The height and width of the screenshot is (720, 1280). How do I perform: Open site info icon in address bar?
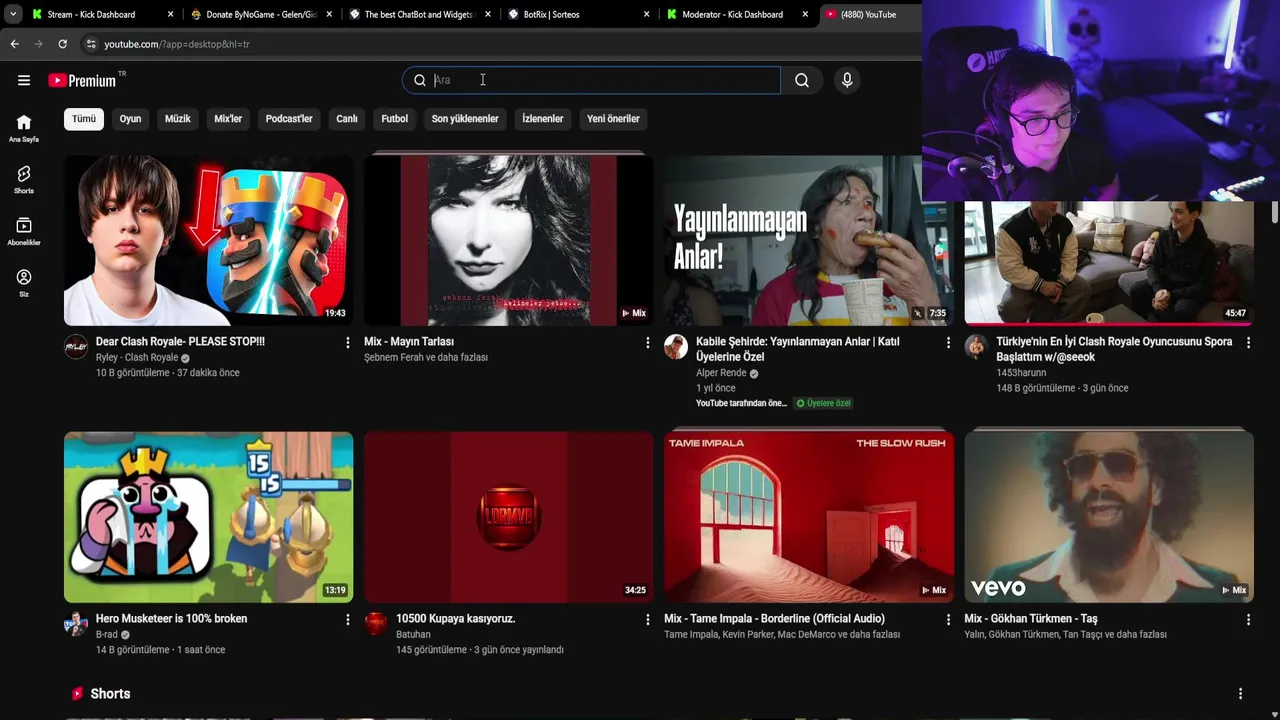click(91, 44)
